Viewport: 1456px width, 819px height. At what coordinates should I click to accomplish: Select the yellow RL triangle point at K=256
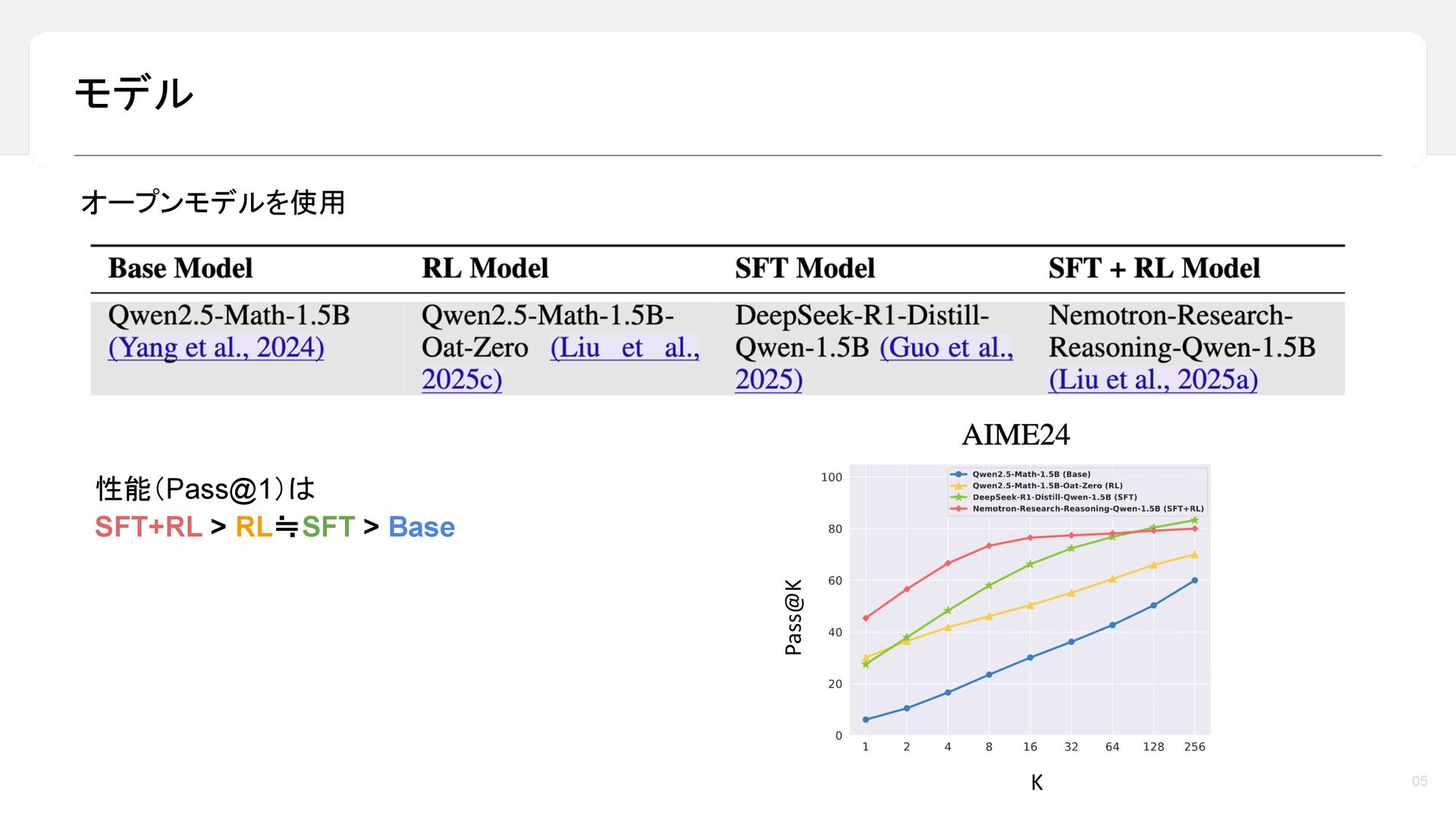click(1194, 555)
